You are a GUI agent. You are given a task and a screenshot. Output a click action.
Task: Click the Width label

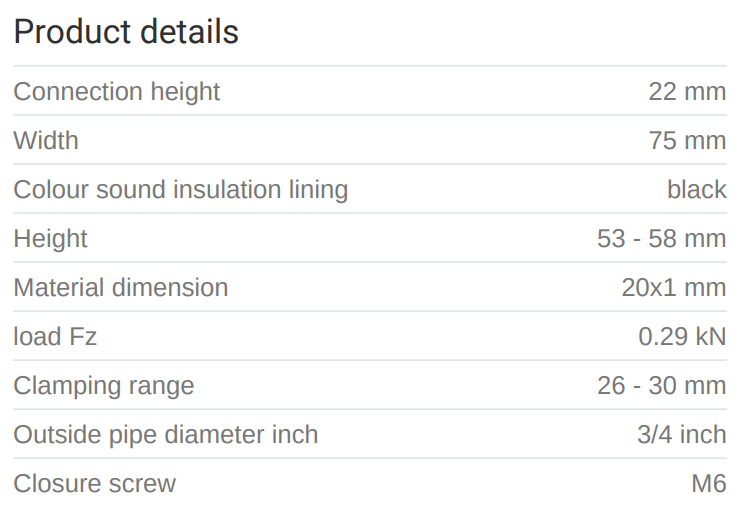(x=46, y=141)
